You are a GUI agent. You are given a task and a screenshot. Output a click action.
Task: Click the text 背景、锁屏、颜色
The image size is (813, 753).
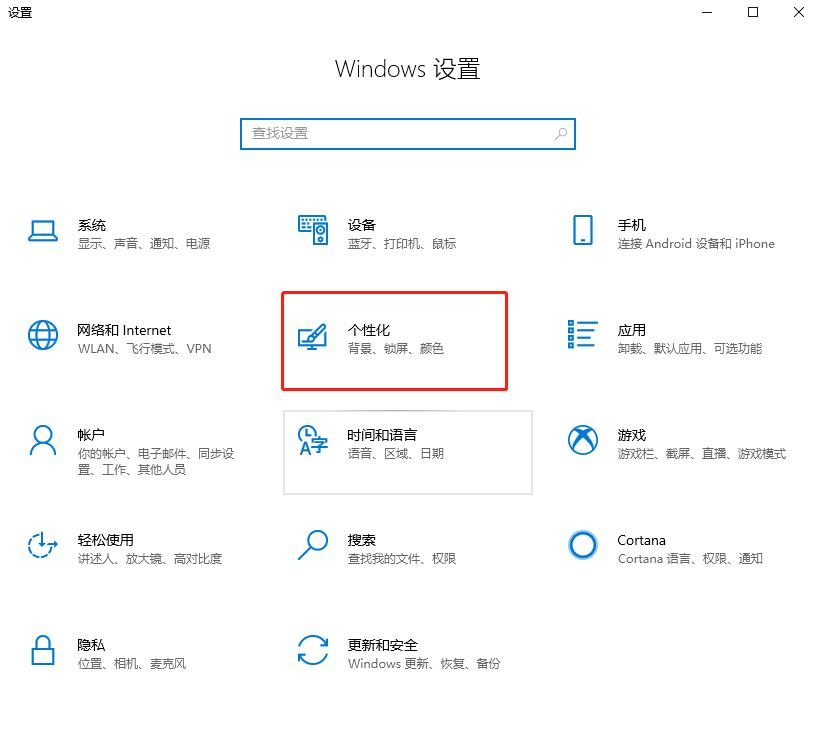click(x=396, y=349)
